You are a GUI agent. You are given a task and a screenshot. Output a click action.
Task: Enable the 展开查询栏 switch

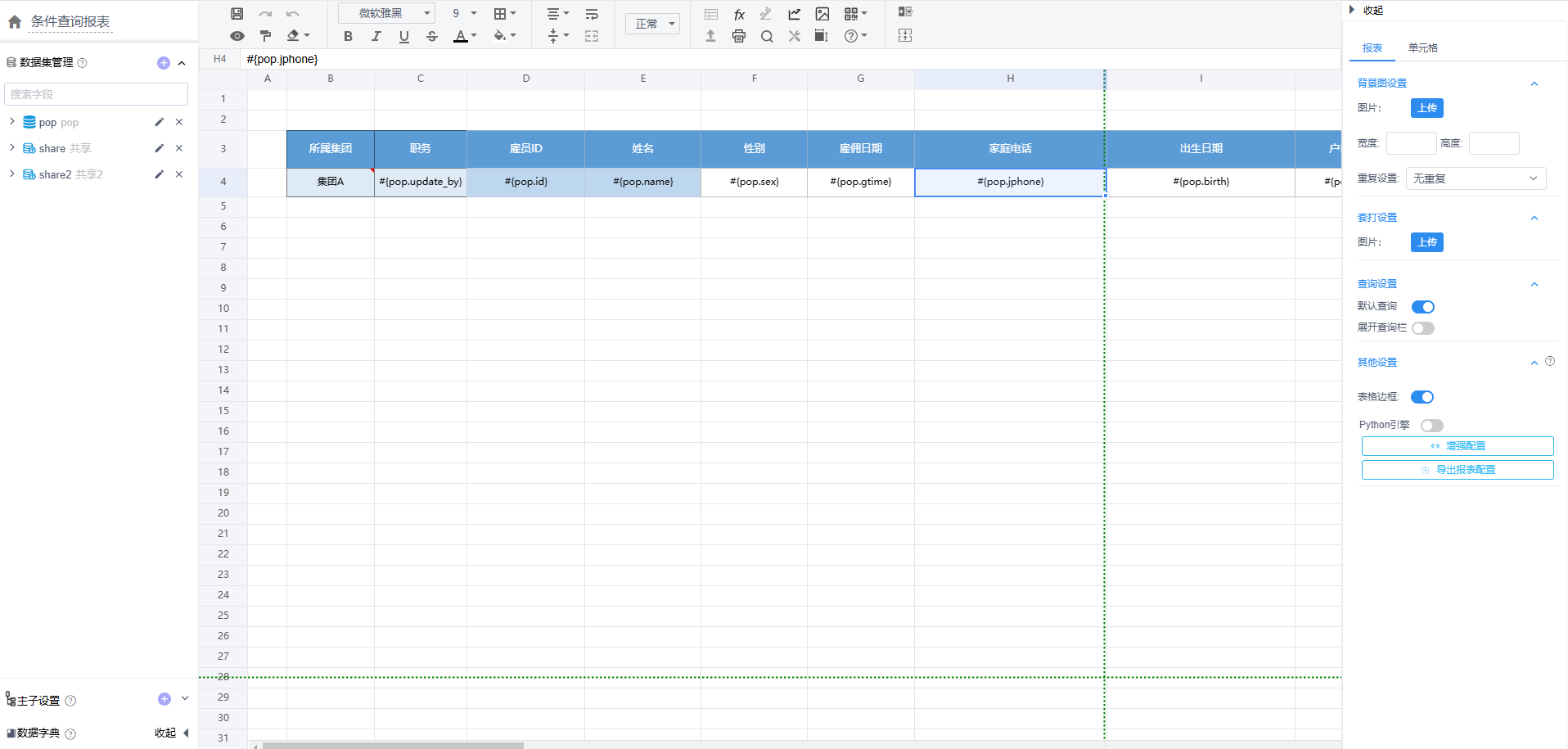[x=1423, y=328]
